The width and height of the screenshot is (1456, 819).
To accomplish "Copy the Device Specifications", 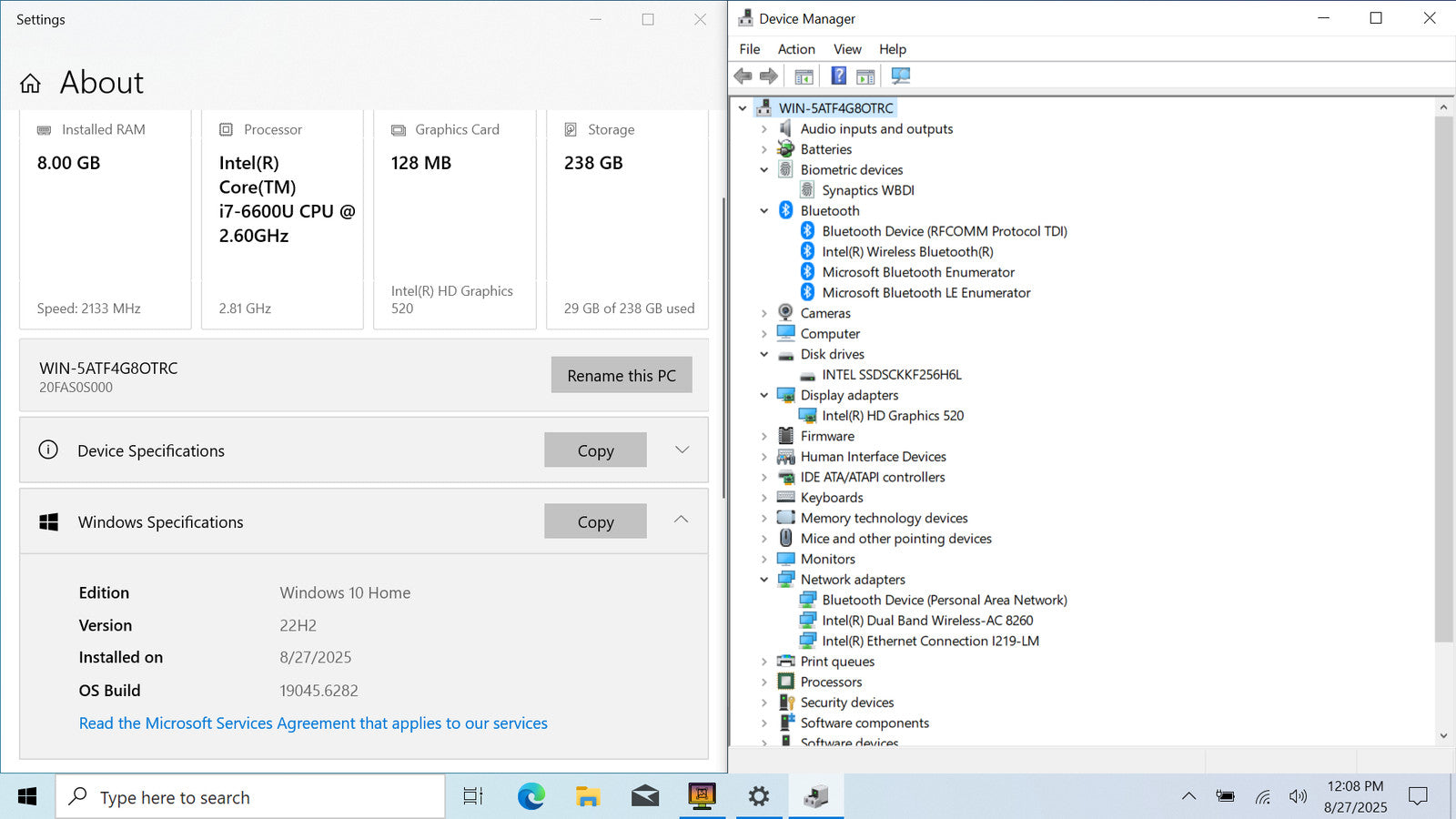I will (596, 450).
